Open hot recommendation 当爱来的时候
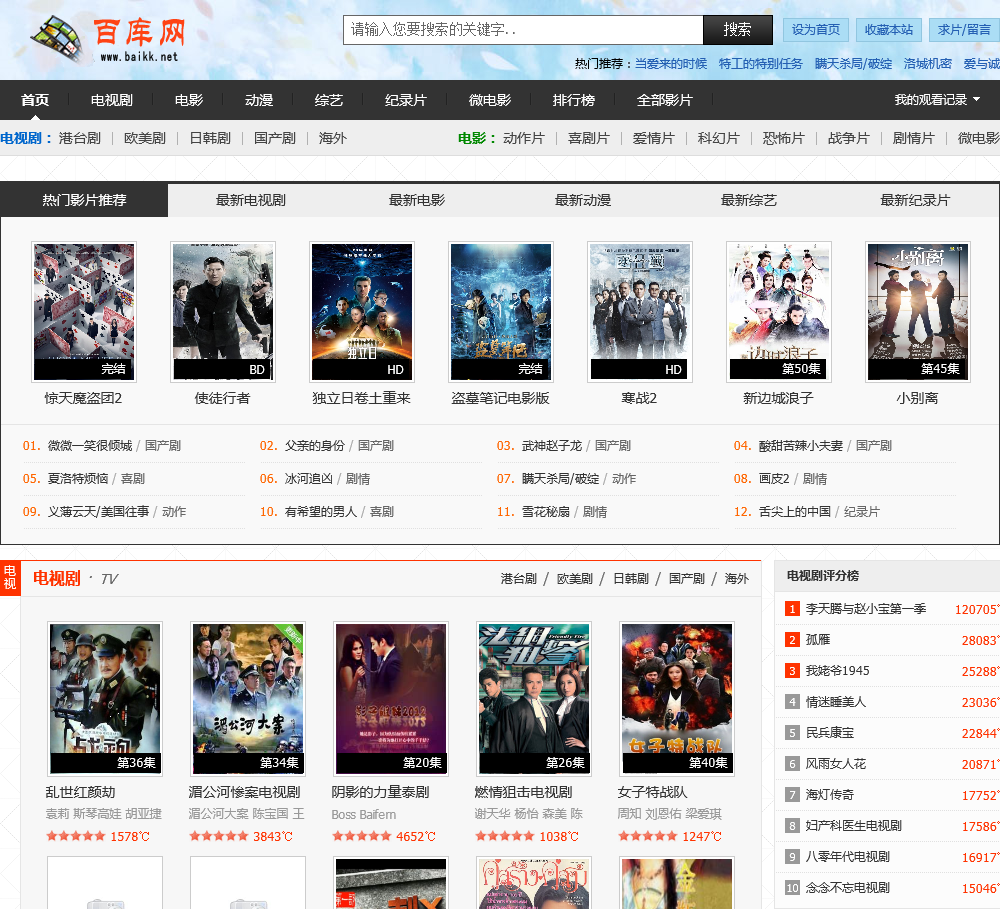 (671, 64)
